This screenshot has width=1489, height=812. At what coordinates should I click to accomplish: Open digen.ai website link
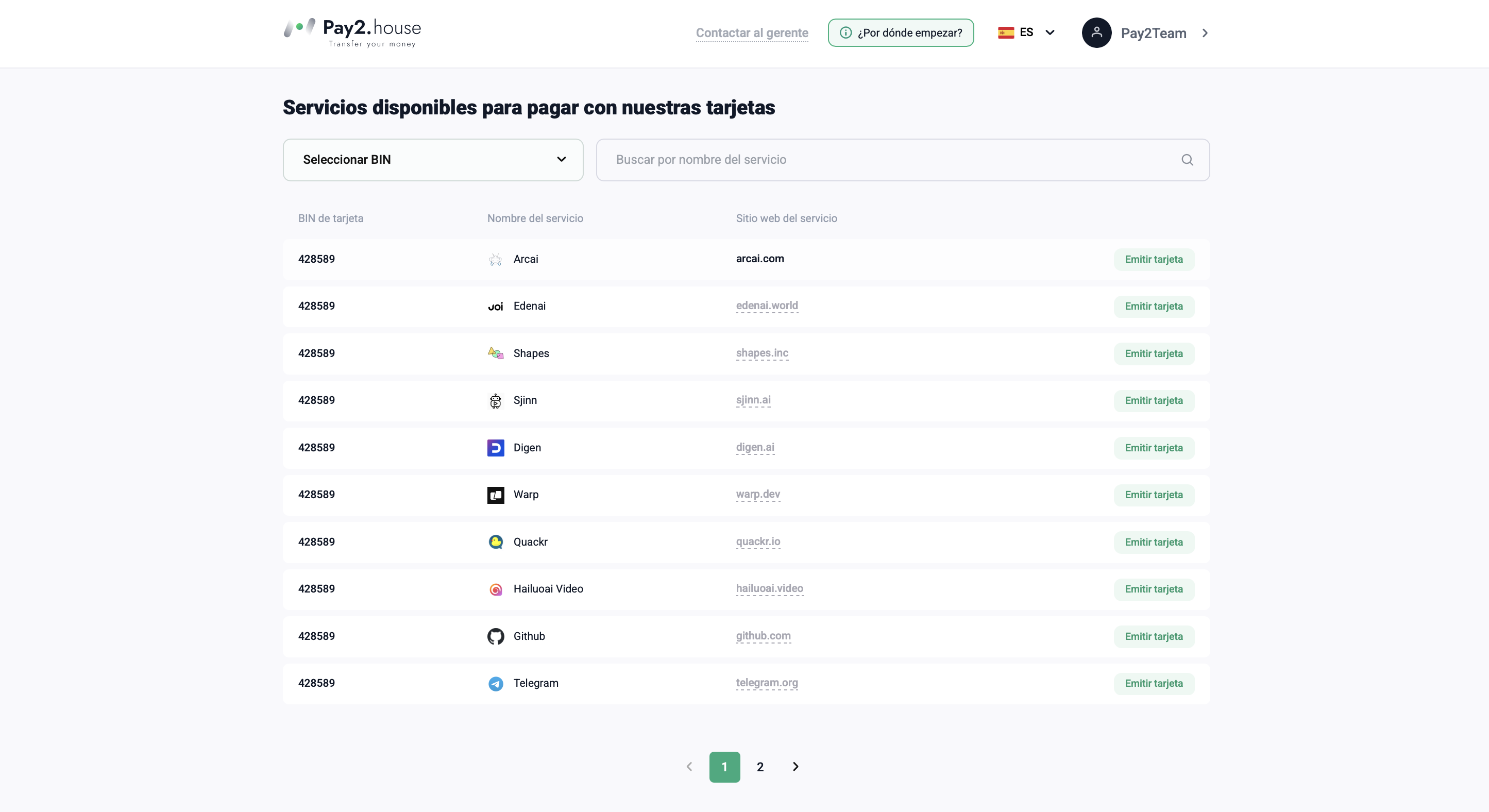pyautogui.click(x=755, y=447)
